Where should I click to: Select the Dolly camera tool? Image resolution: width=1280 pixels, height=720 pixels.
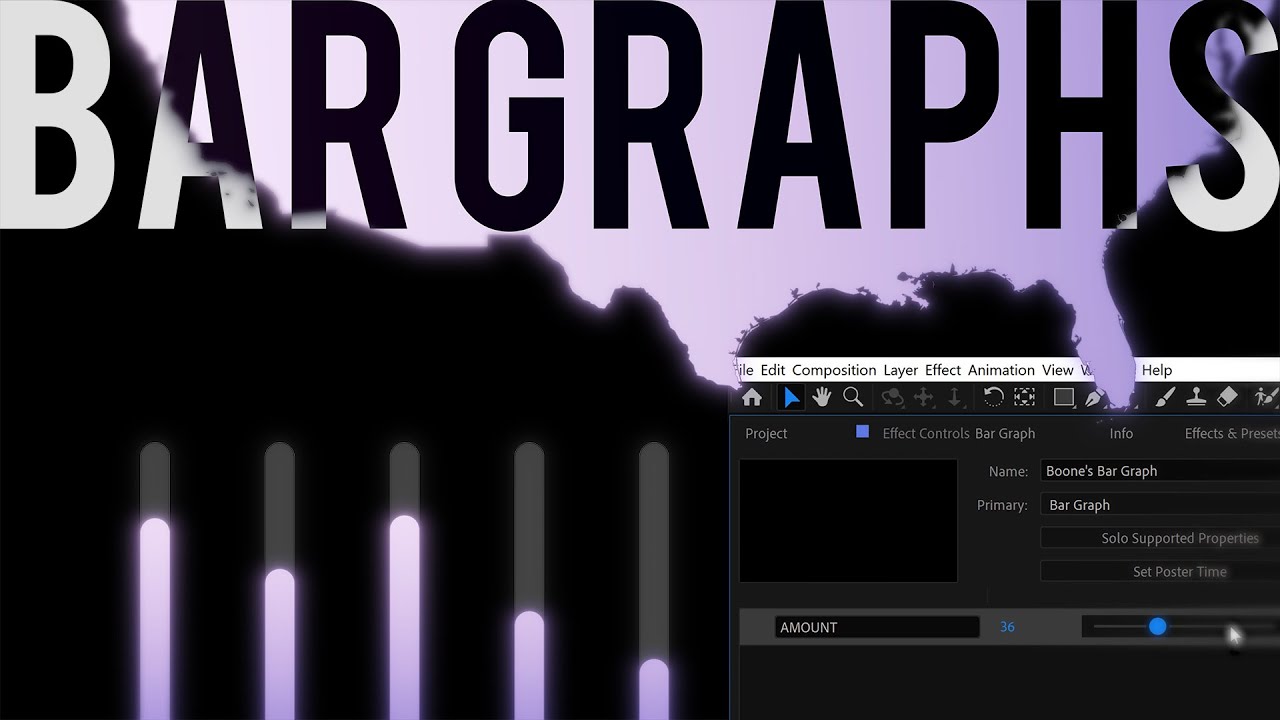[954, 398]
